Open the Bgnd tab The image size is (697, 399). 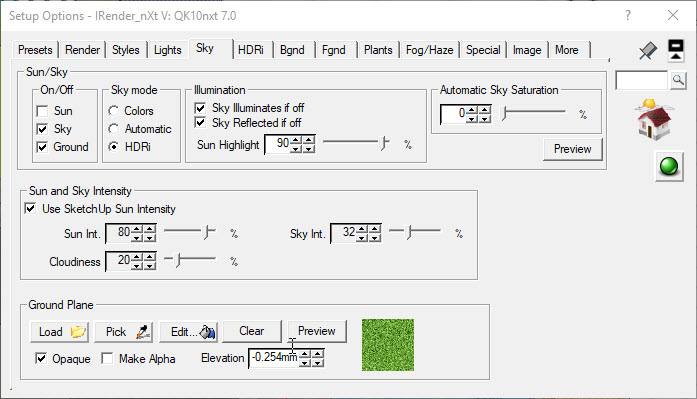pyautogui.click(x=292, y=50)
